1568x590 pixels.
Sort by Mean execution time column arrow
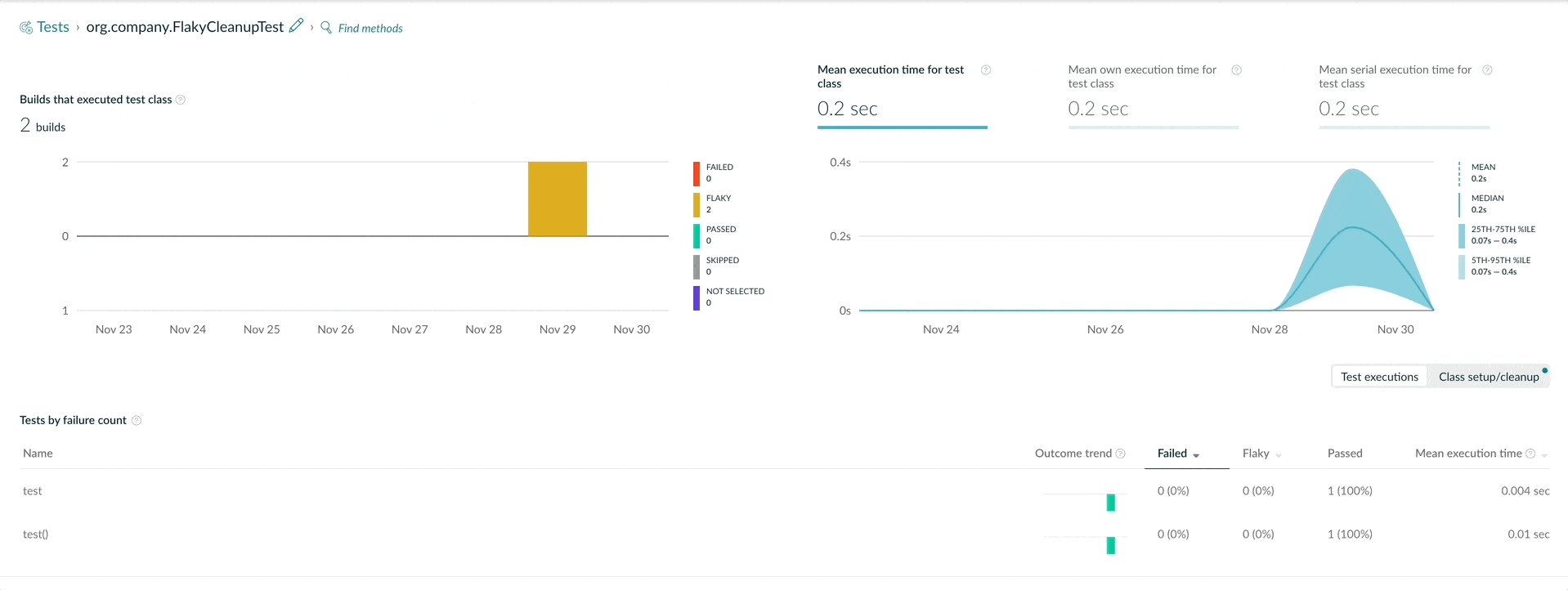point(1544,455)
